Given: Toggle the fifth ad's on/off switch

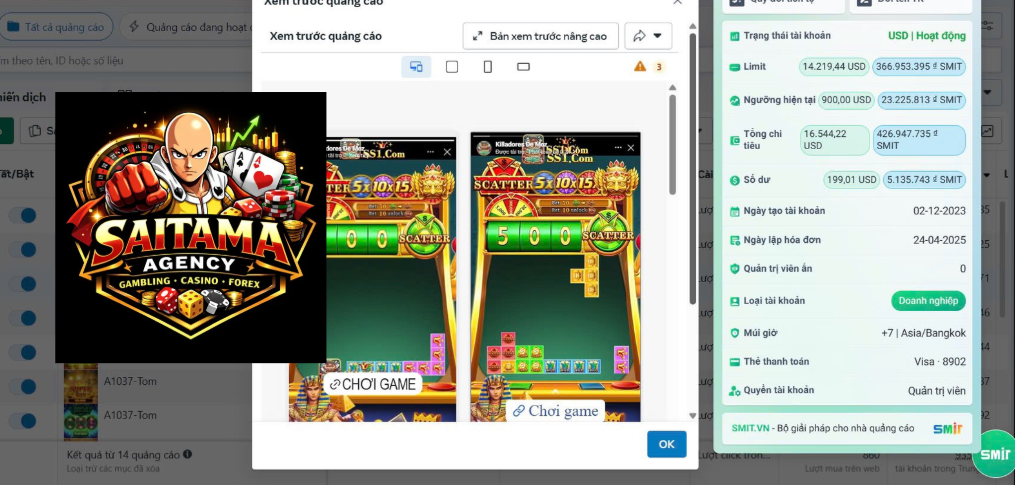Looking at the screenshot, I should tap(23, 352).
